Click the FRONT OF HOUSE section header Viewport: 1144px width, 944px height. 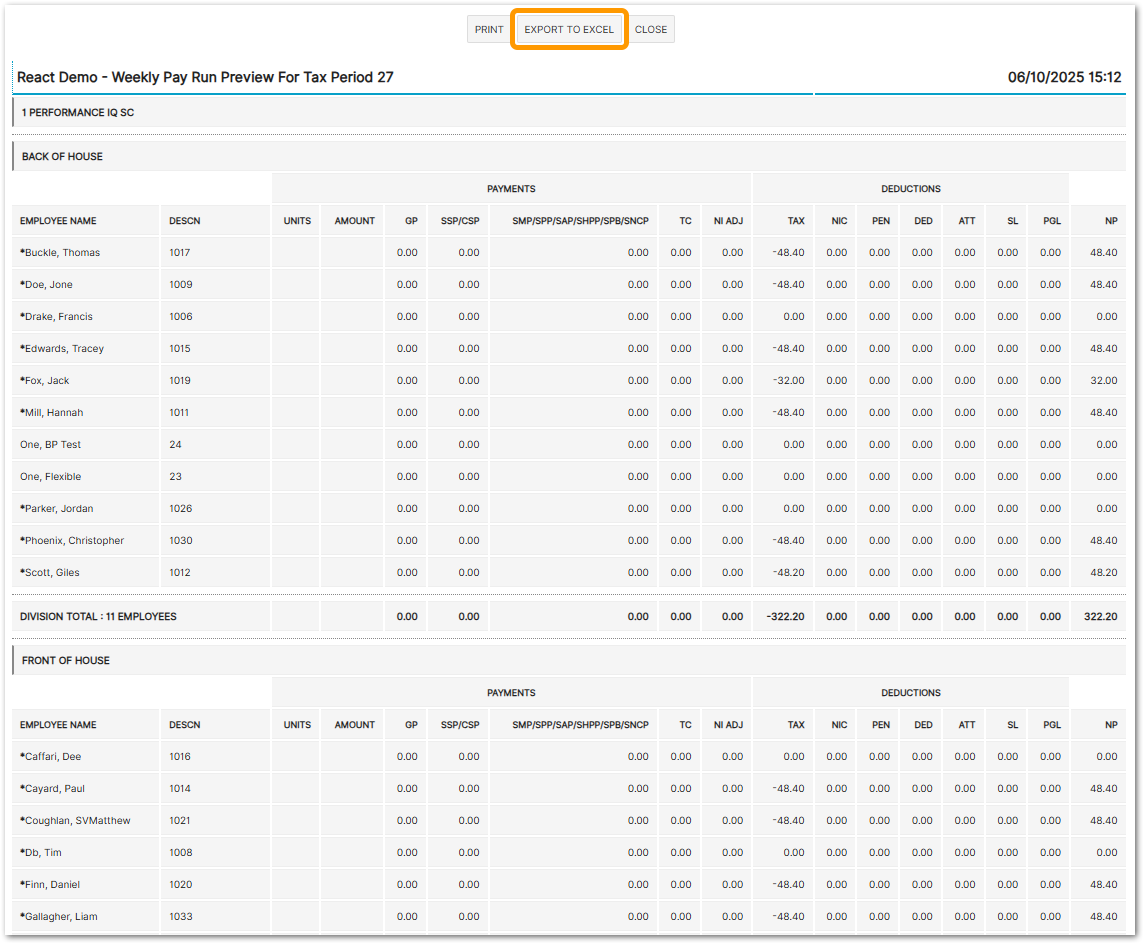coord(66,661)
